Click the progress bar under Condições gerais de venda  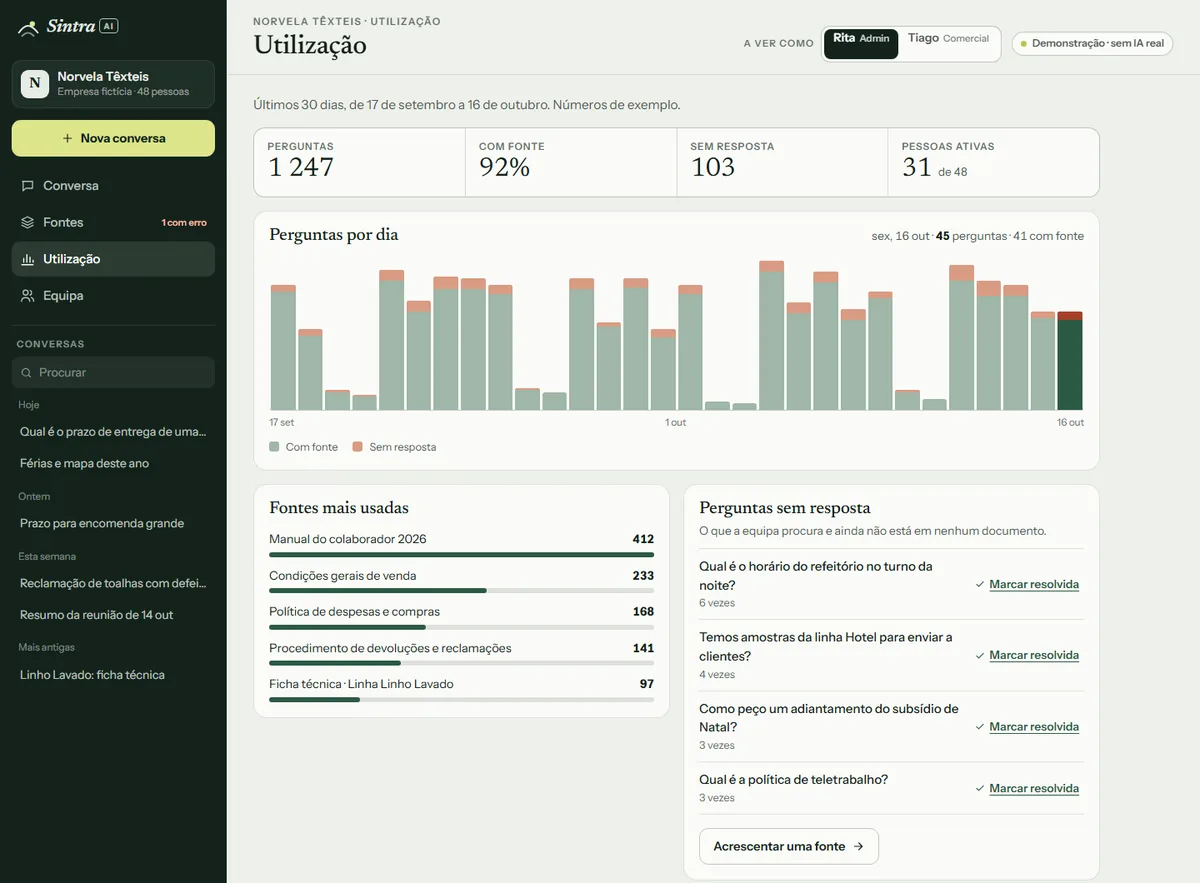point(461,590)
